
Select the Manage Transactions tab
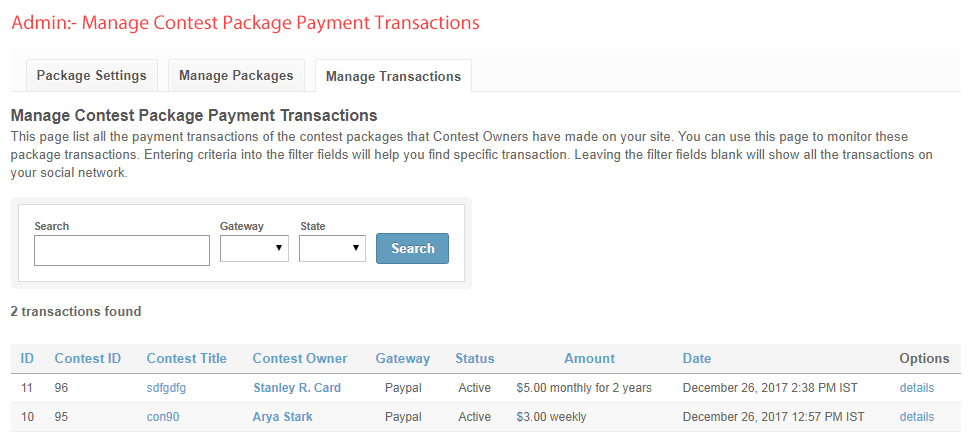tap(393, 76)
